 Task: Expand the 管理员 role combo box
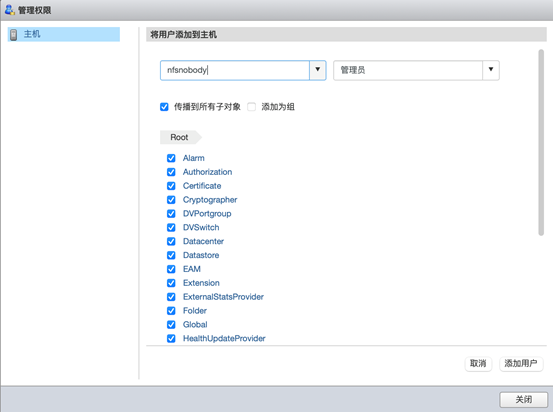pyautogui.click(x=416, y=70)
